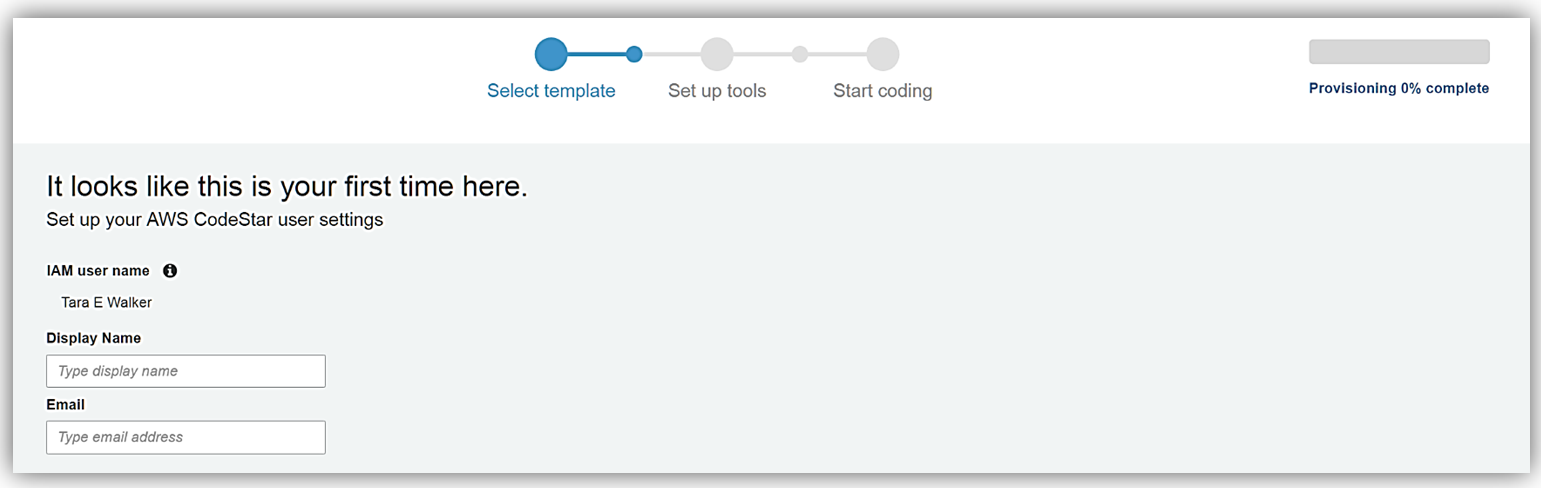
Task: Click the "first time here" heading
Action: [287, 187]
